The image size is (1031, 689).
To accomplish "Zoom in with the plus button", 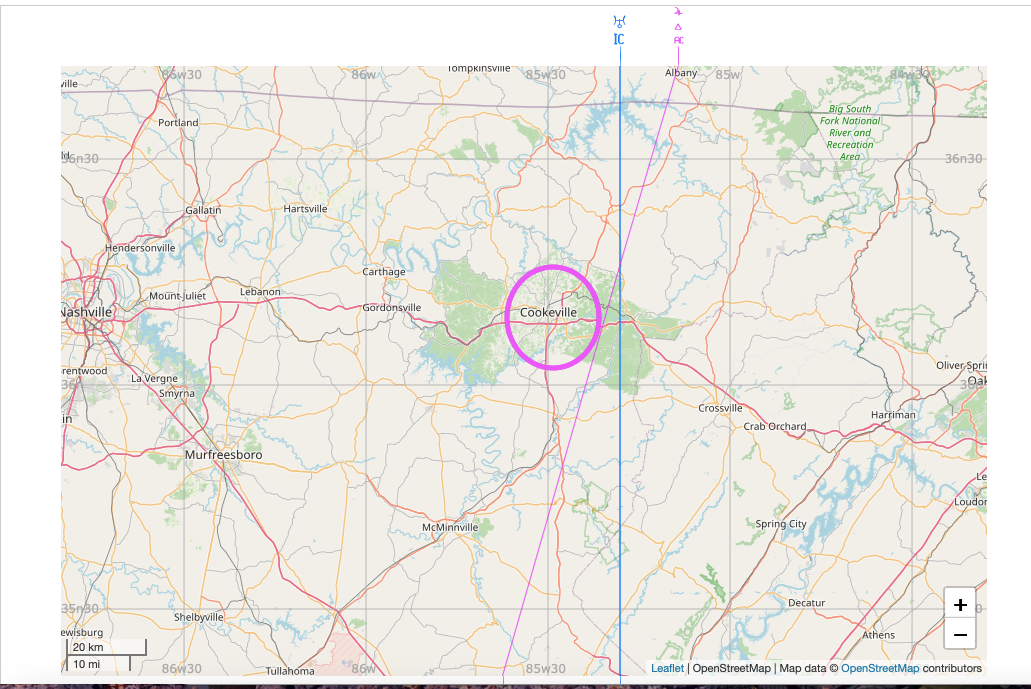I will pyautogui.click(x=960, y=604).
